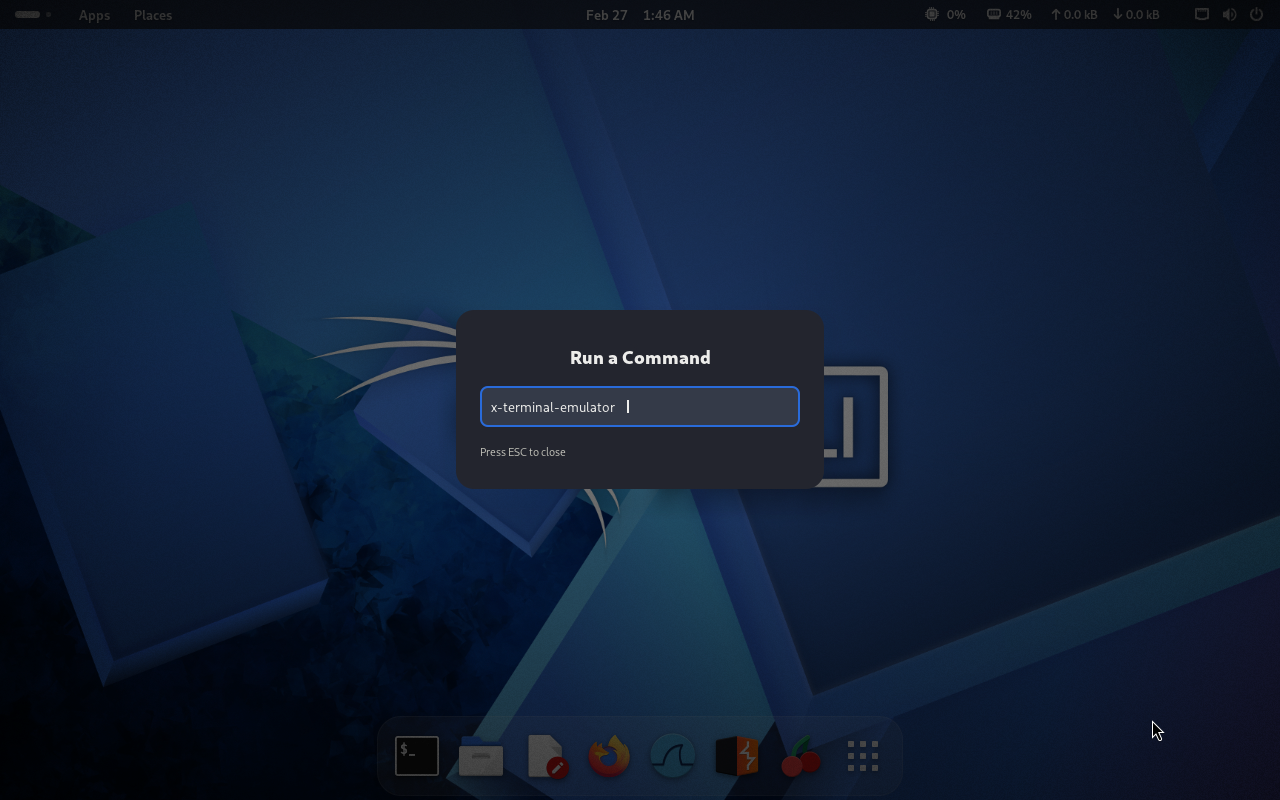The image size is (1280, 800).
Task: Open CherryTree cherries icon
Action: pyautogui.click(x=800, y=756)
